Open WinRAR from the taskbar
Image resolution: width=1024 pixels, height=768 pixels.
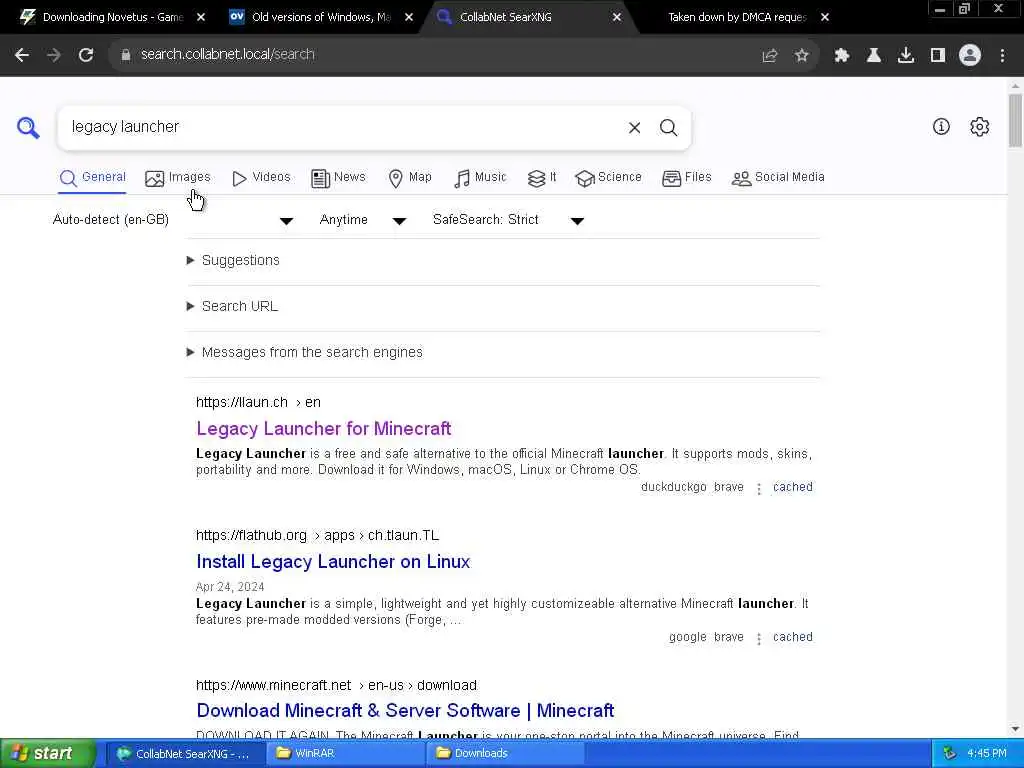tap(346, 754)
